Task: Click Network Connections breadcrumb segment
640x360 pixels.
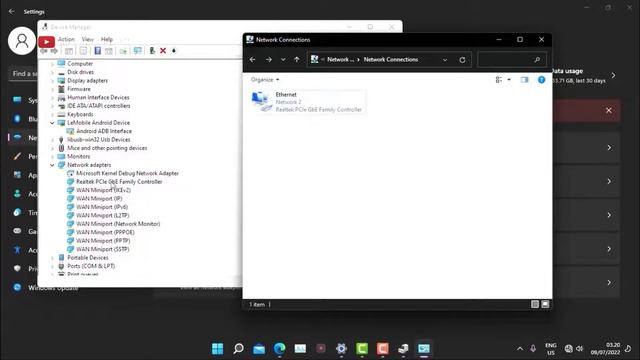Action: coord(391,60)
